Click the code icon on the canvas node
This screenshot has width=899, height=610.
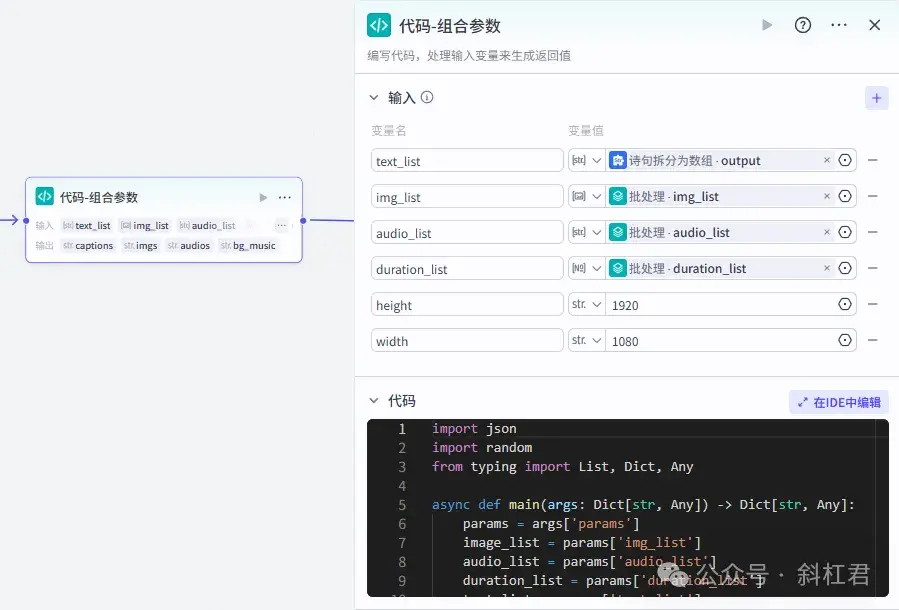point(45,196)
